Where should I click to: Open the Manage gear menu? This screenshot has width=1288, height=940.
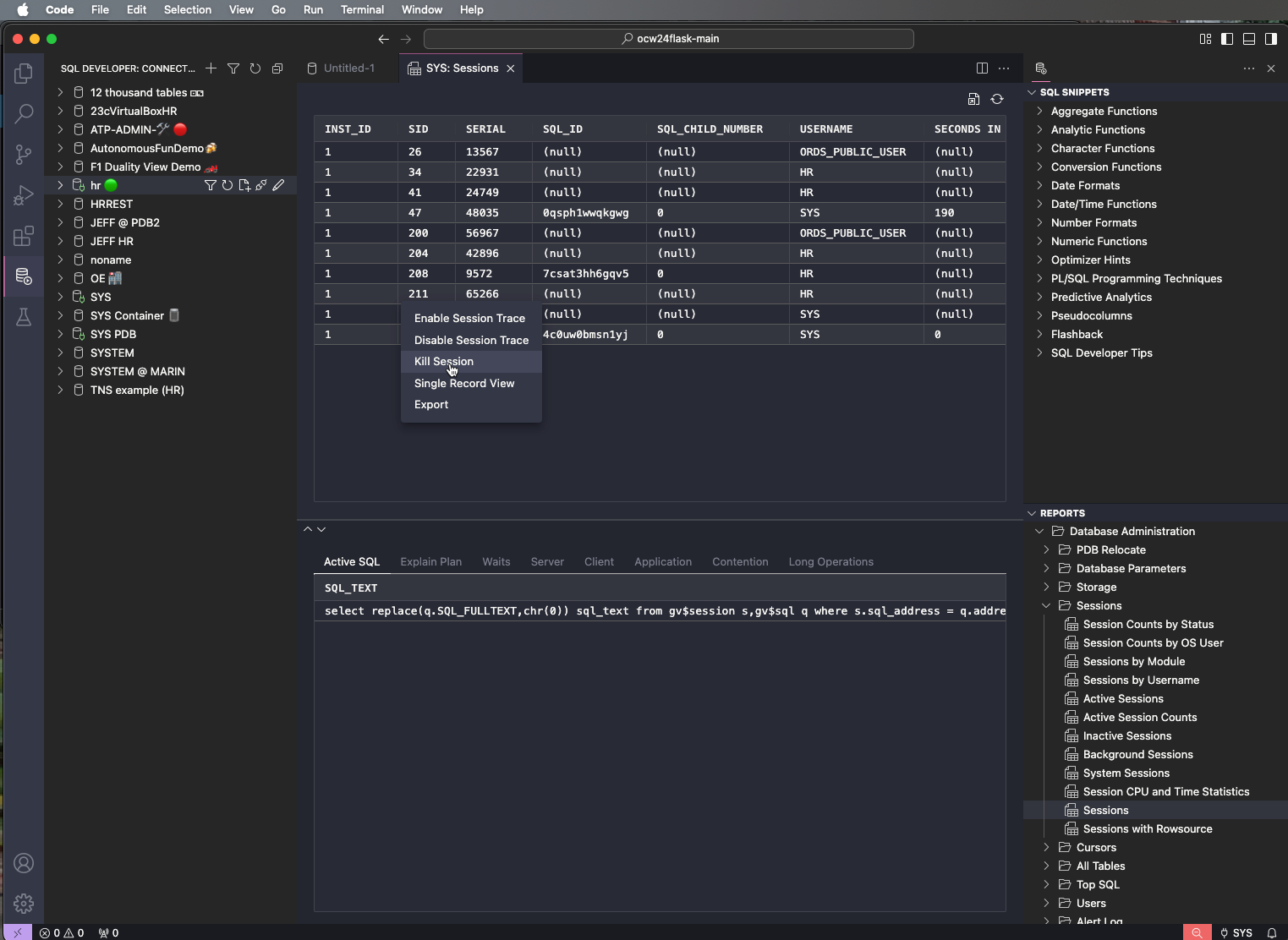(x=24, y=904)
